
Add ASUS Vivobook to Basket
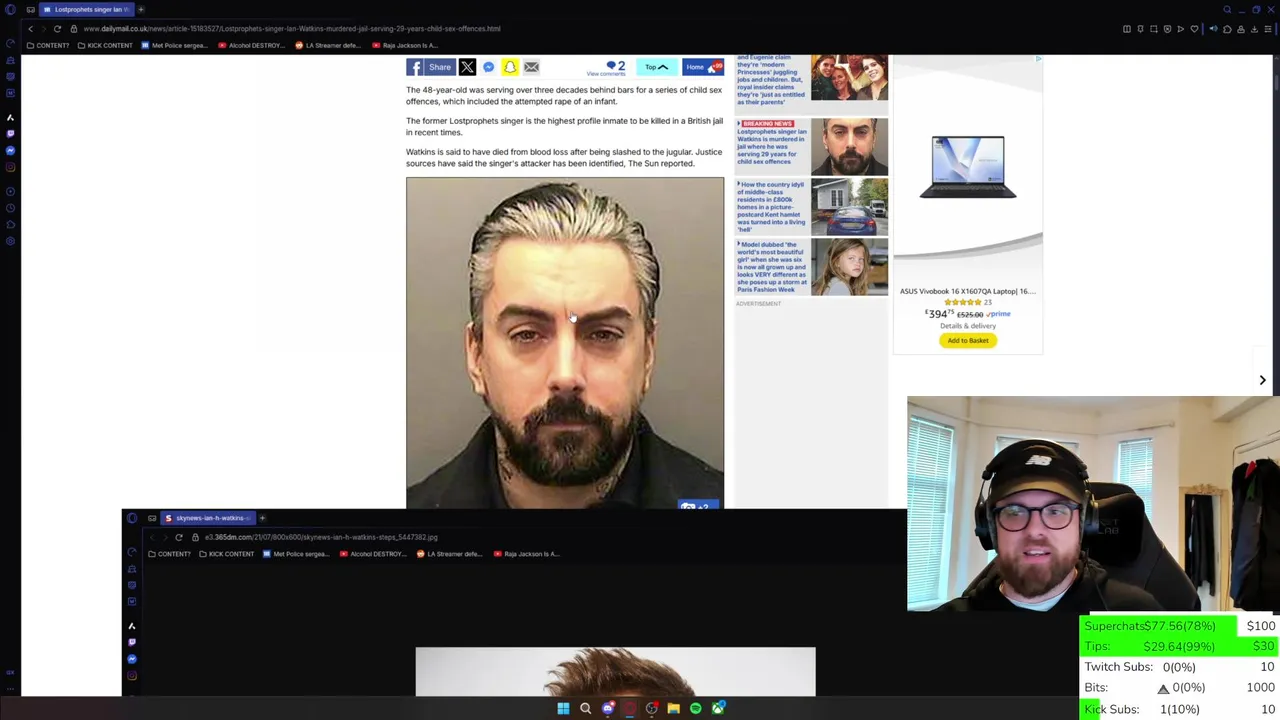tap(967, 341)
